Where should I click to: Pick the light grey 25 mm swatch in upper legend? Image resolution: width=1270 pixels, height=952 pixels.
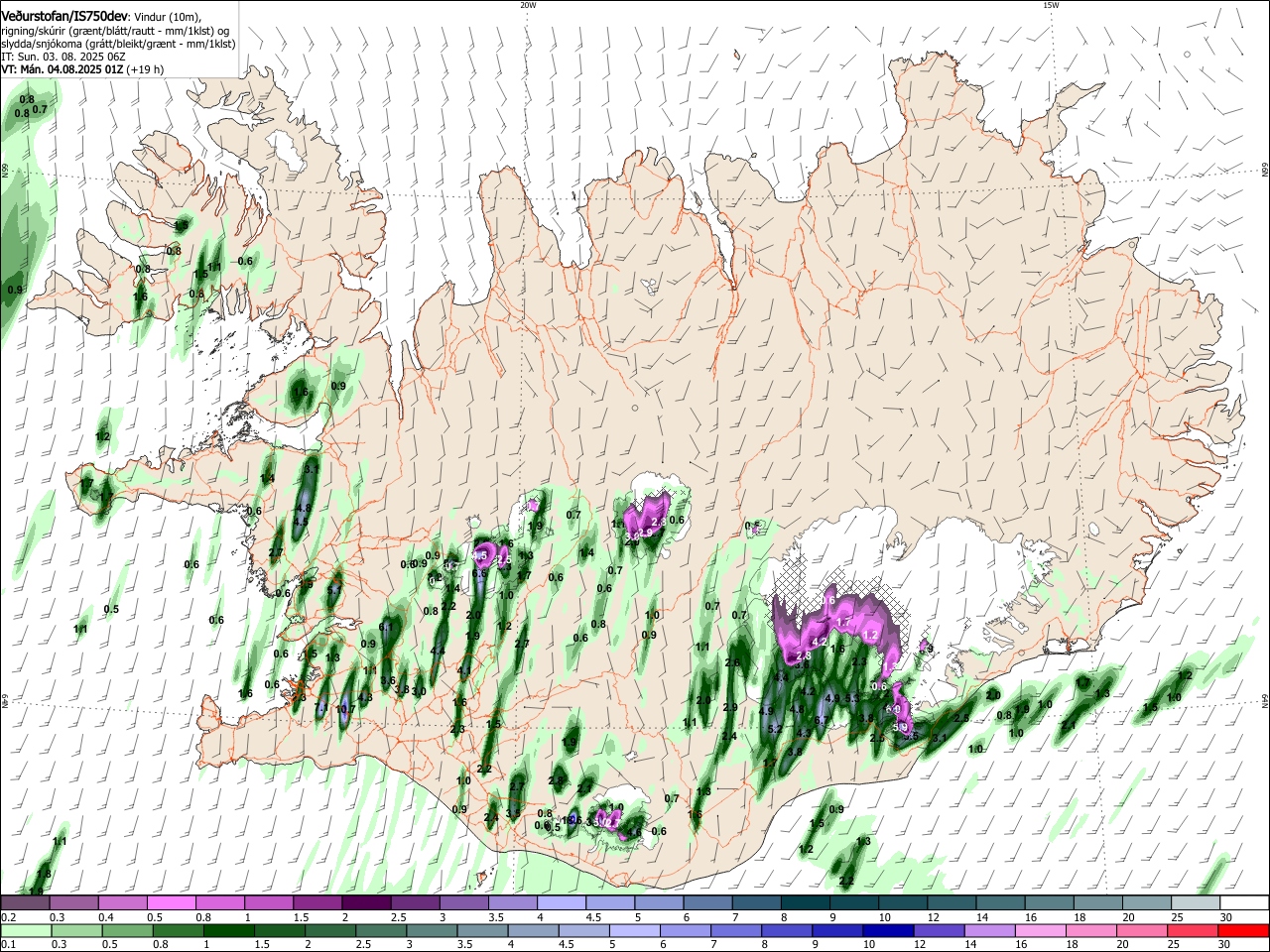(x=1196, y=903)
